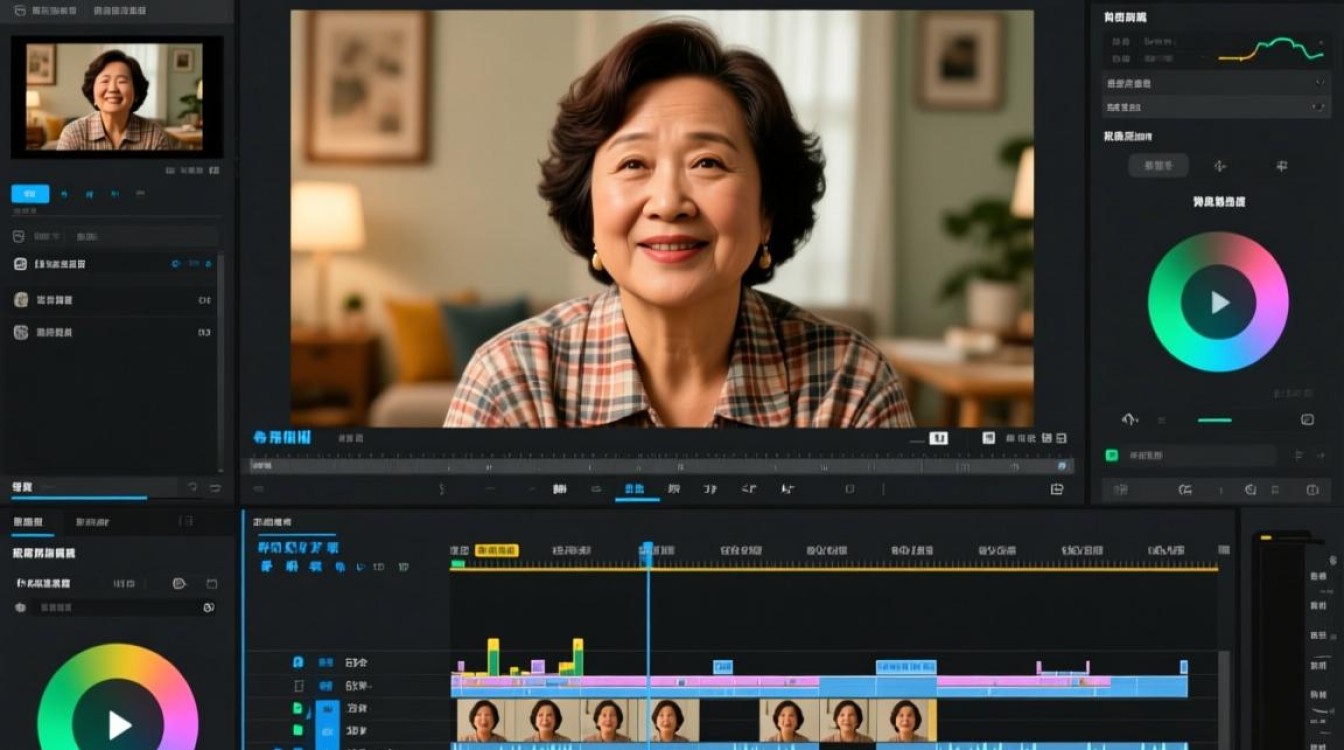The image size is (1344, 750).
Task: Toggle the blue lock icon on the first track
Action: (298, 662)
